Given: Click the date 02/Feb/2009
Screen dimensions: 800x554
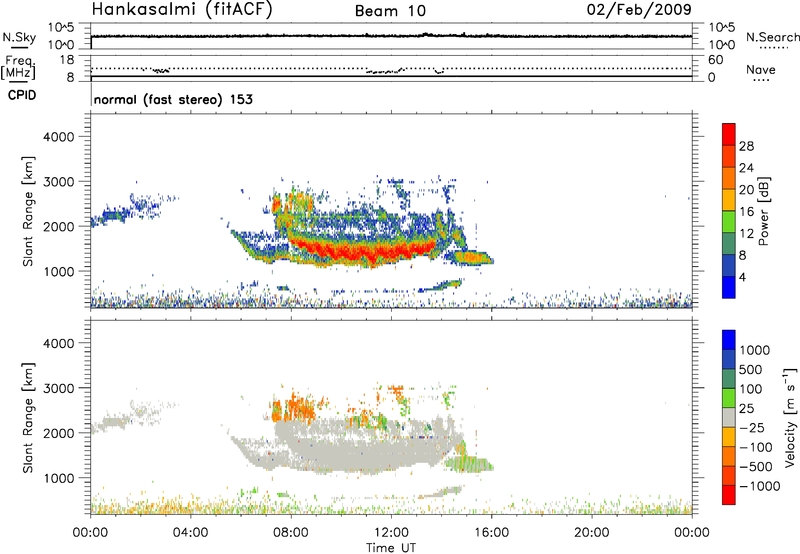Looking at the screenshot, I should pos(639,9).
